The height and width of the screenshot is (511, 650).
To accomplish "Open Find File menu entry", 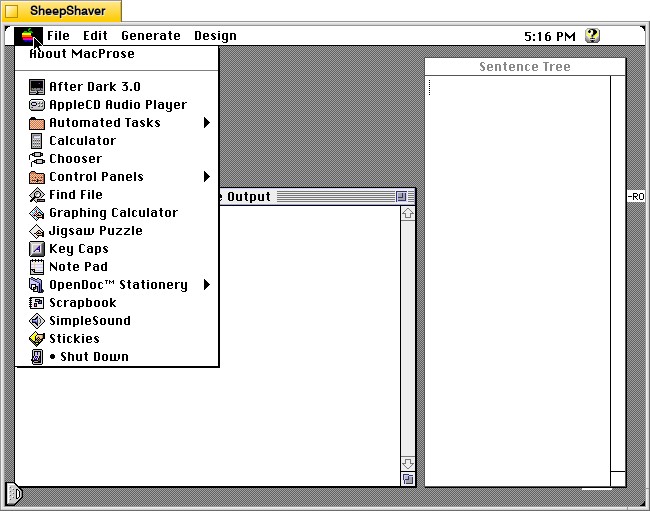I will click(117, 195).
